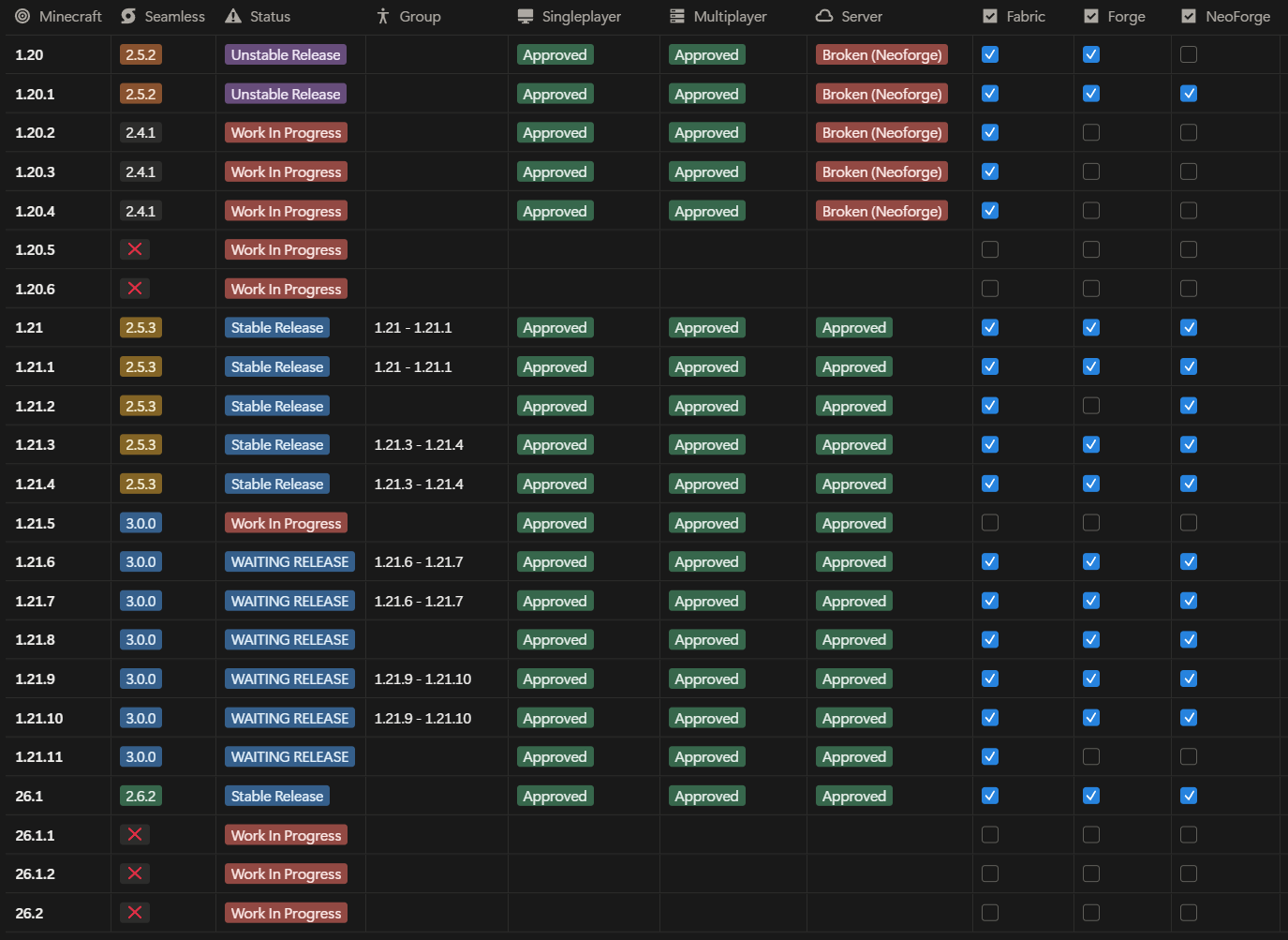
Task: Select Minecraft version cell 26.1.2
Action: pos(58,873)
